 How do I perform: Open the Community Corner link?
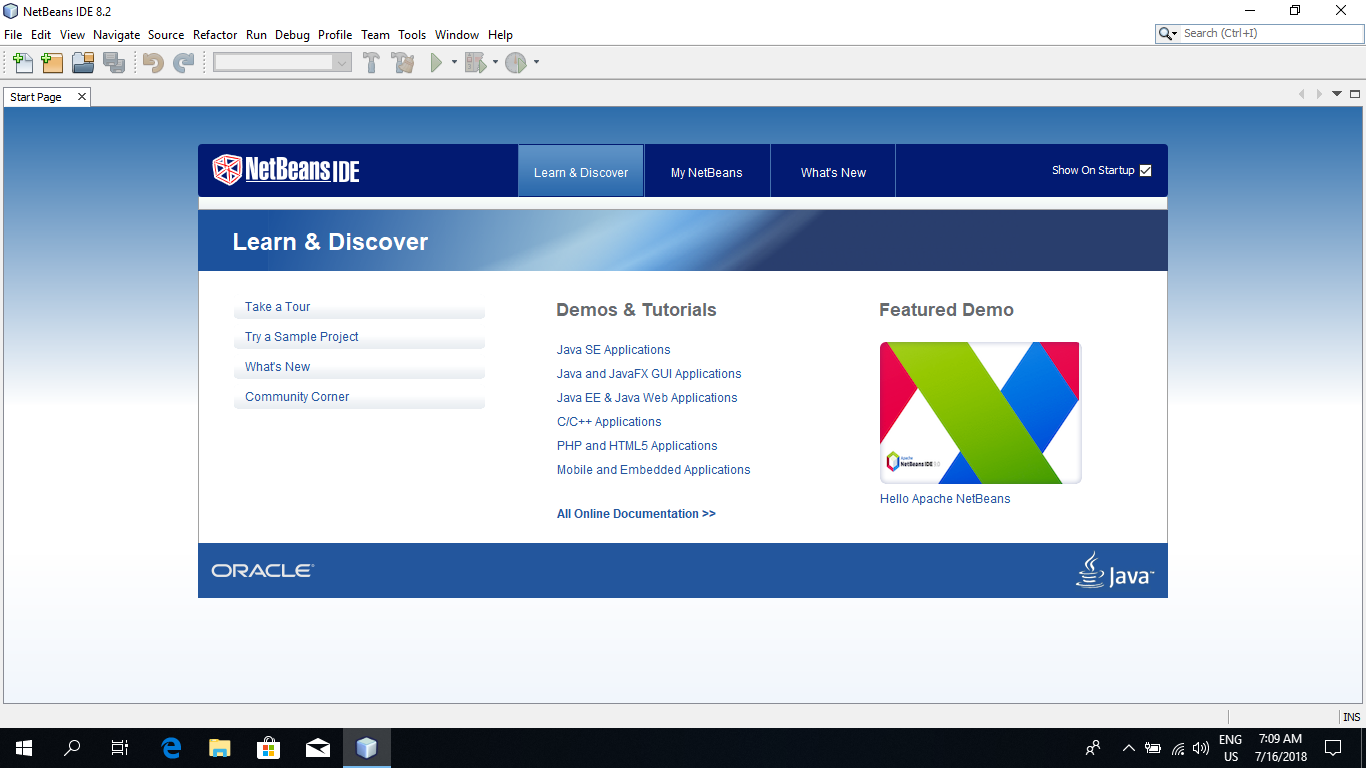297,397
